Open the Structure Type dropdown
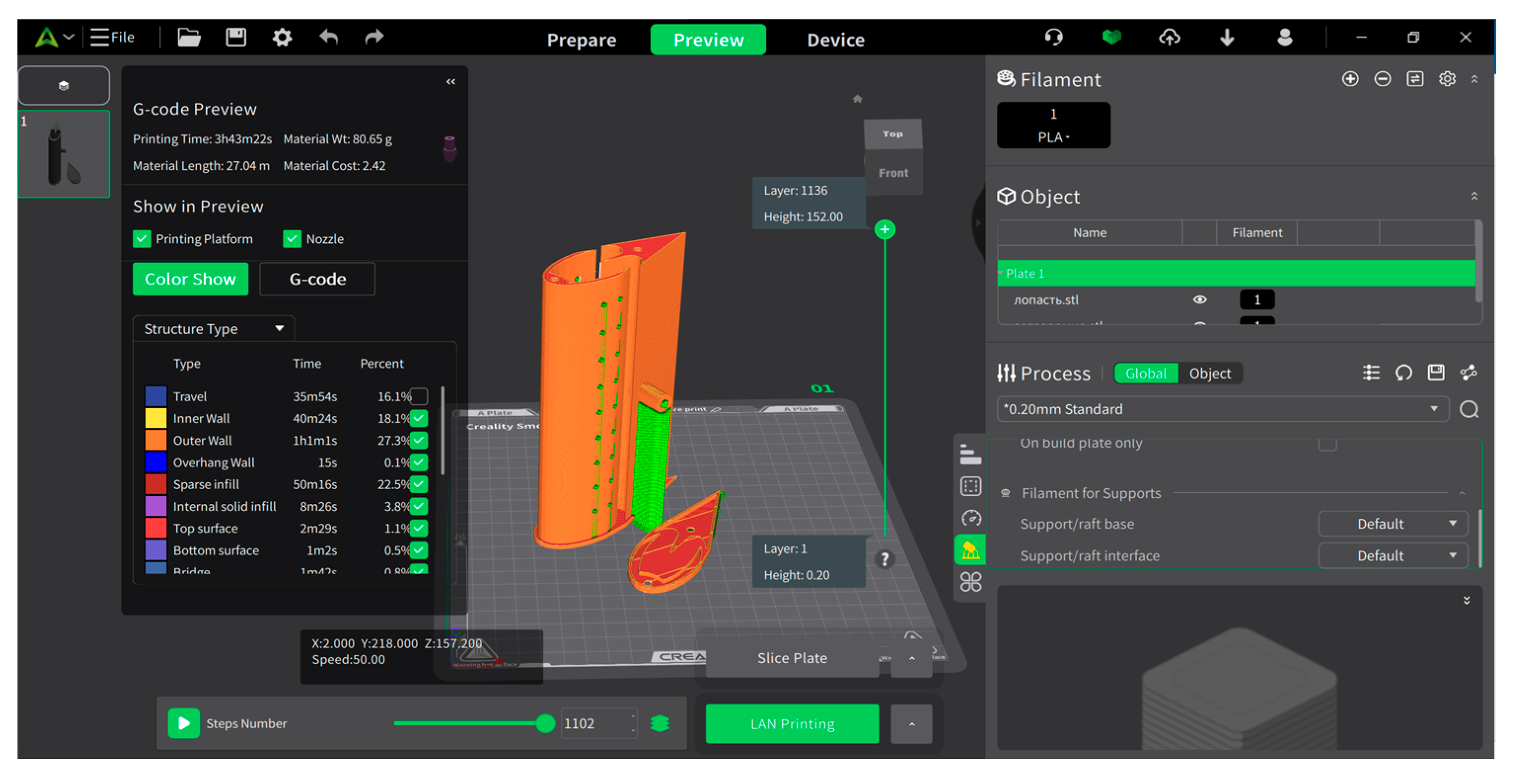 coord(213,328)
